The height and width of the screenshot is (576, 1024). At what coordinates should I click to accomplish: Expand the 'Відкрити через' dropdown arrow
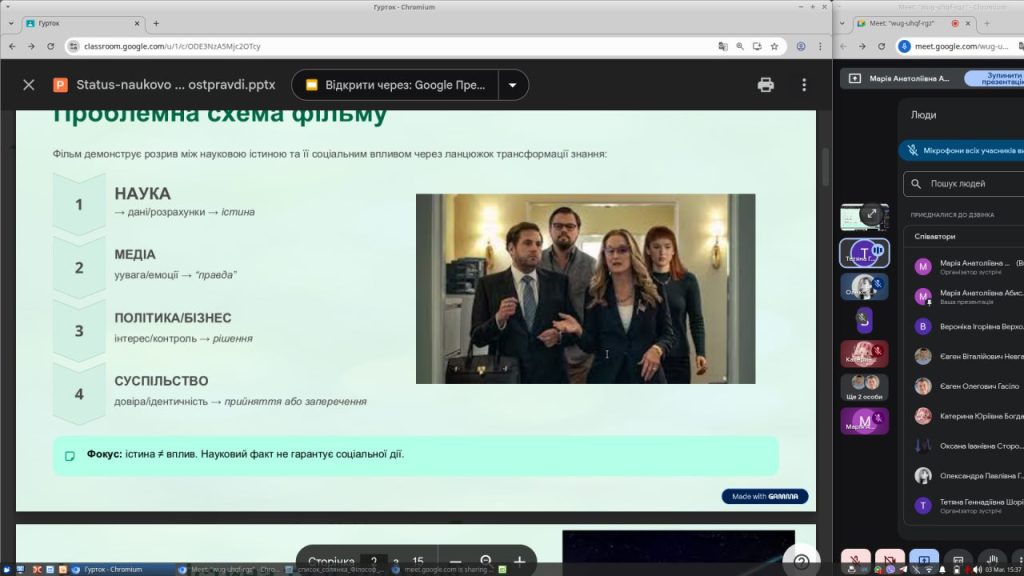pyautogui.click(x=513, y=85)
